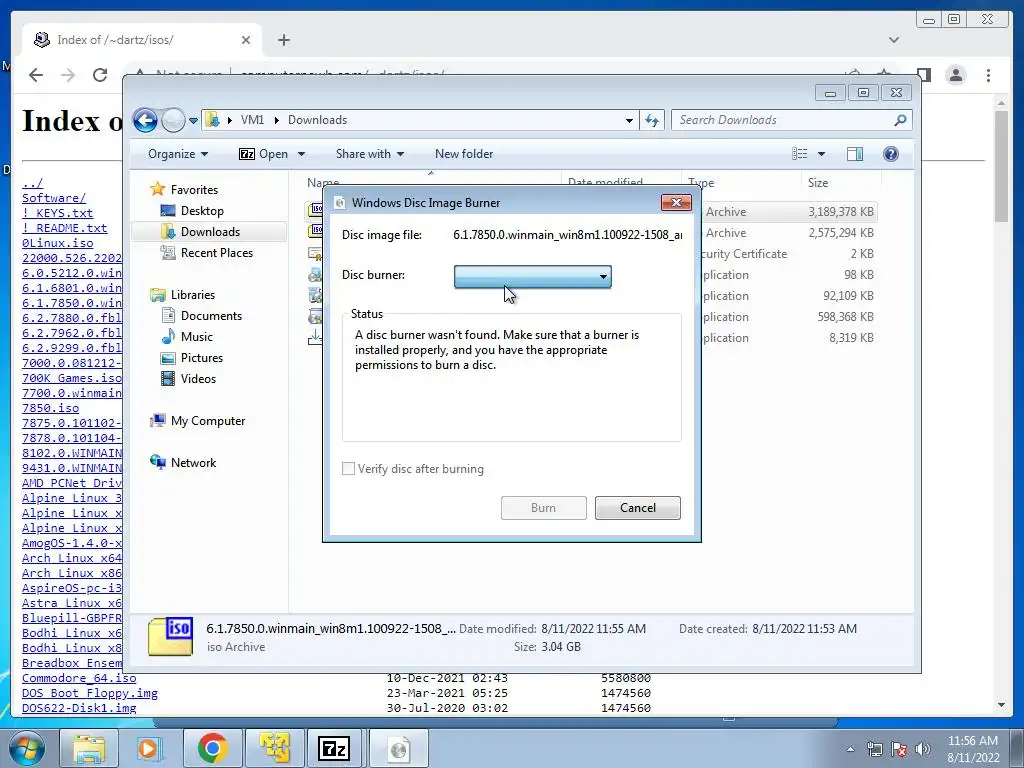Open the Software/ directory link
The width and height of the screenshot is (1024, 768).
[54, 198]
